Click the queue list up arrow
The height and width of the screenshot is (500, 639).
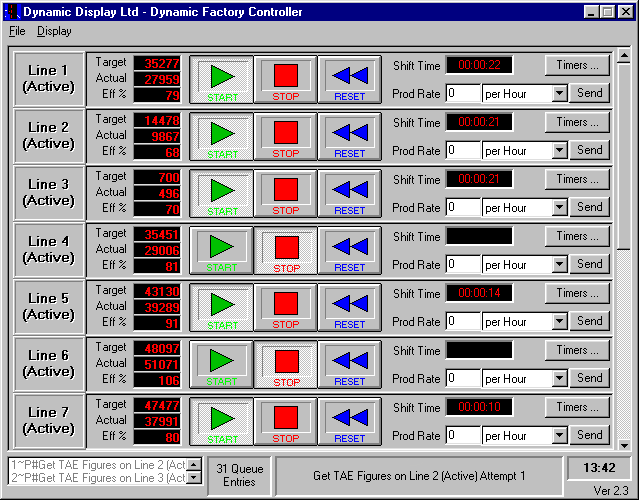click(194, 464)
